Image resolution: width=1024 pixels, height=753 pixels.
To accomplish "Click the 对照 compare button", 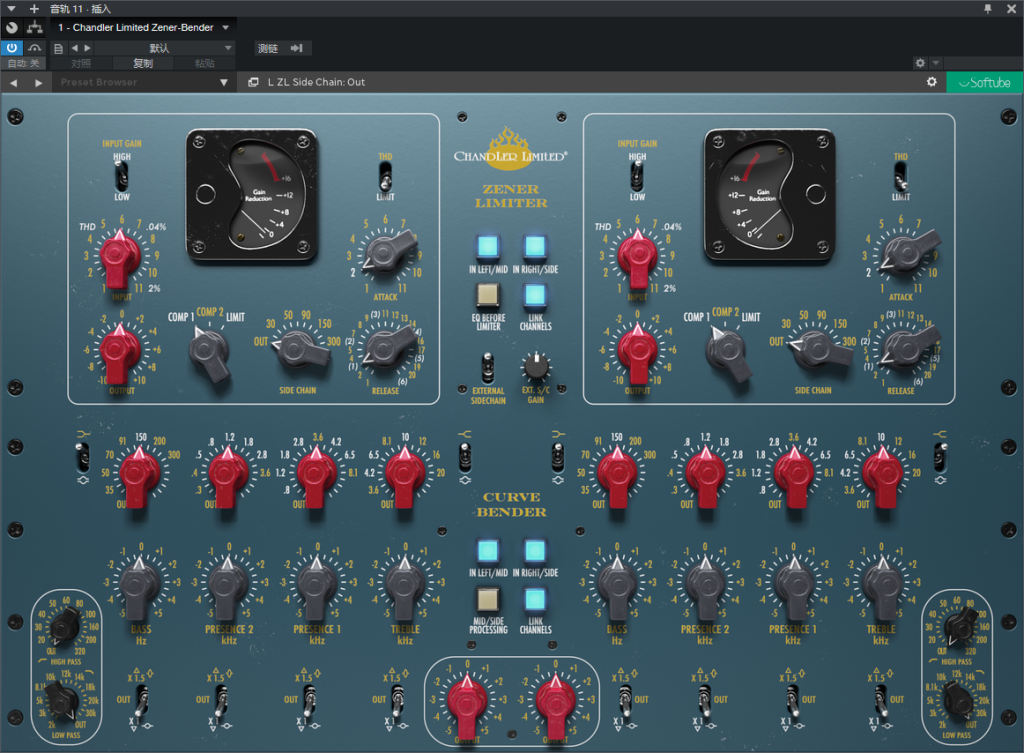I will click(81, 63).
